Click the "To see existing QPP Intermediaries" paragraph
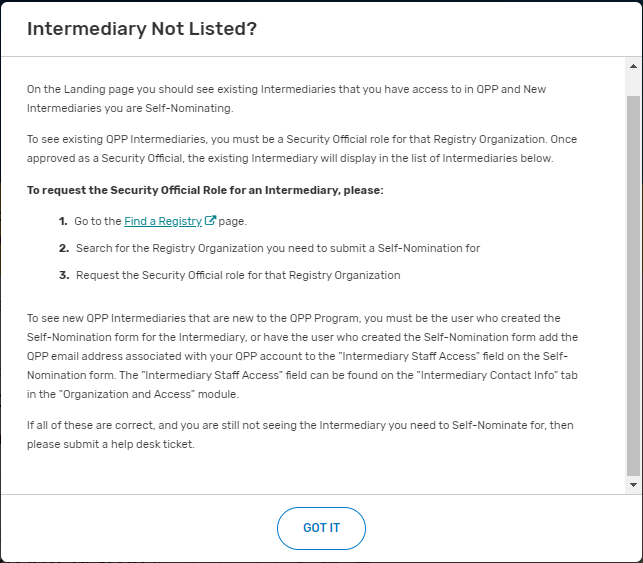 click(x=300, y=149)
